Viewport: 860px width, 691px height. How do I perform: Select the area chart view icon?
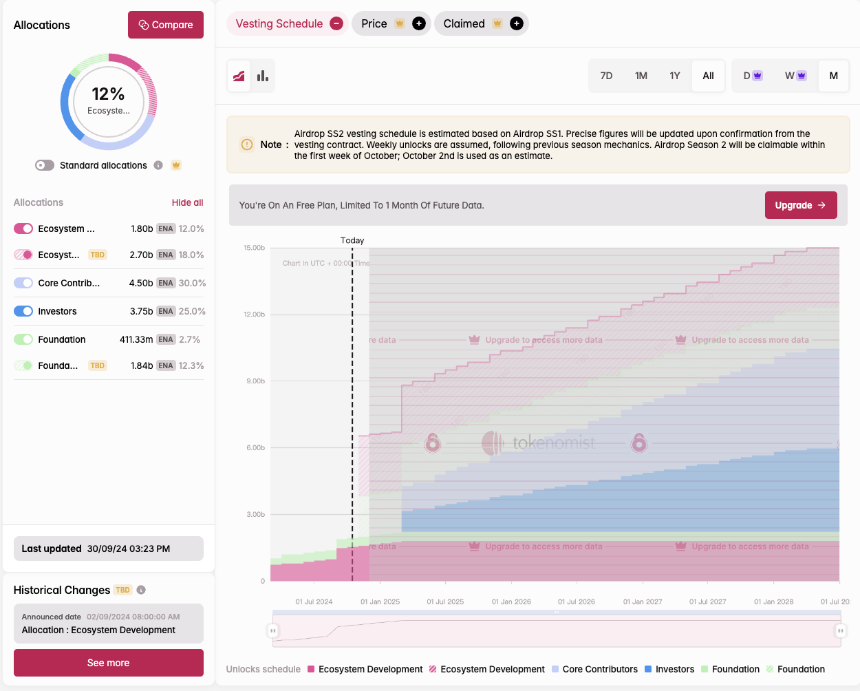click(x=239, y=76)
